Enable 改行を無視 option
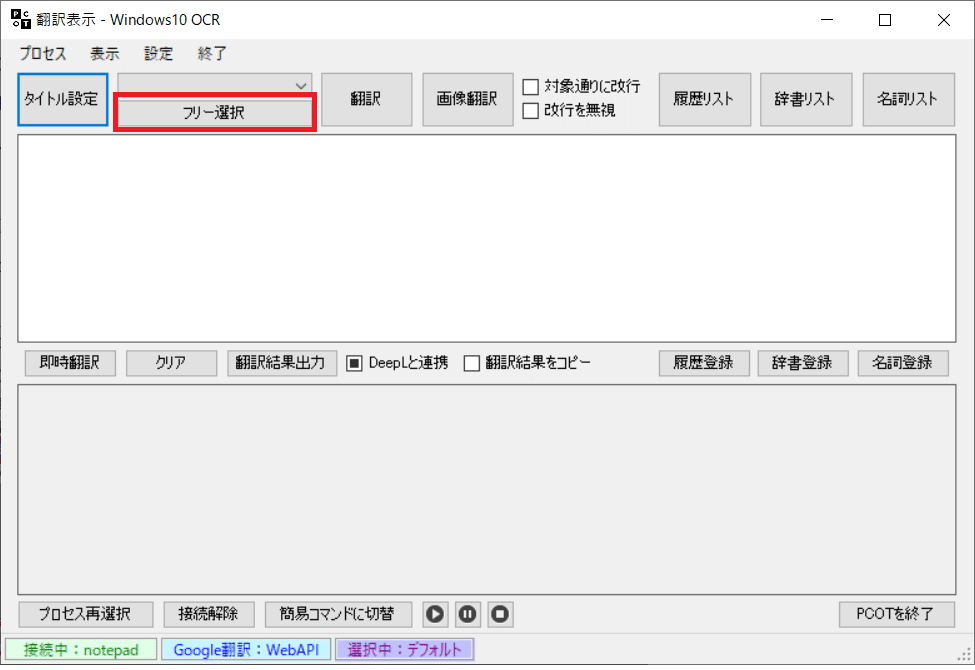Screen dimensions: 975x670 click(530, 110)
